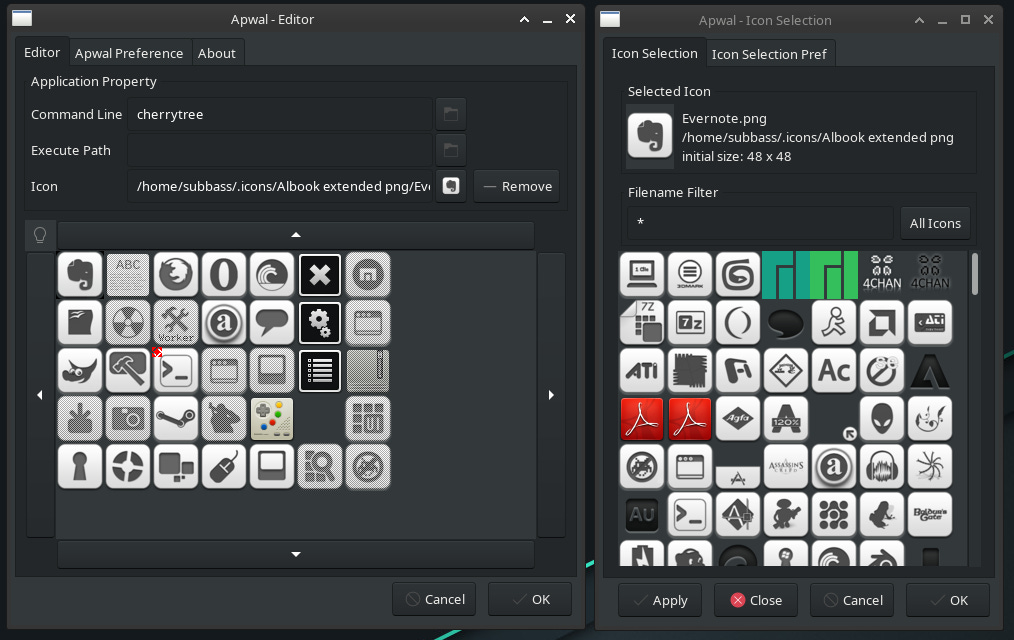
Task: Browse for Execute Path folder
Action: pos(451,151)
